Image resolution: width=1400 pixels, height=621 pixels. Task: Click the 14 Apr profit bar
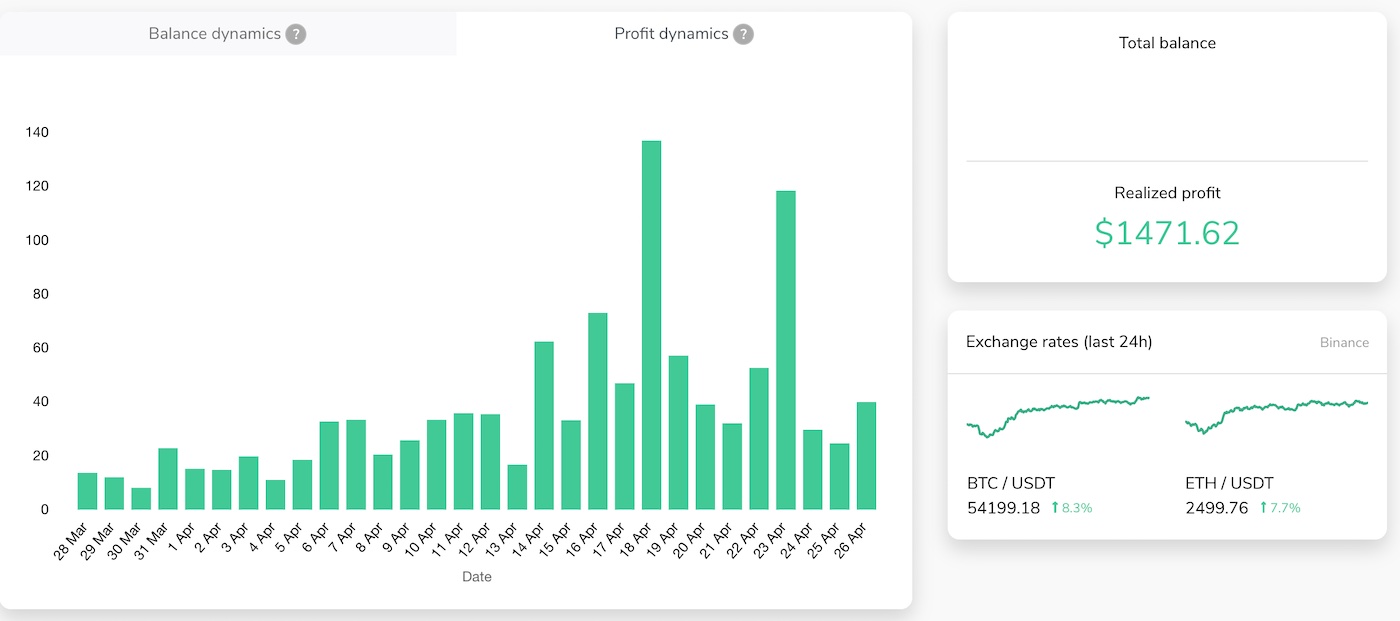[x=544, y=425]
